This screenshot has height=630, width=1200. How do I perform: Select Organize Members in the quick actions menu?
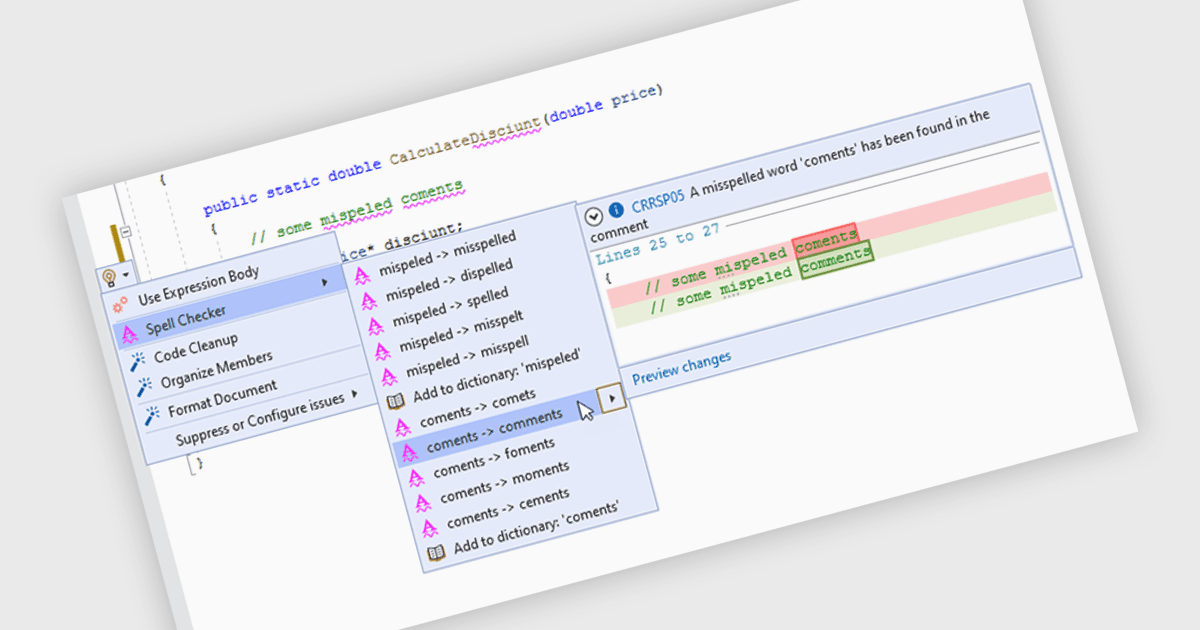216,369
